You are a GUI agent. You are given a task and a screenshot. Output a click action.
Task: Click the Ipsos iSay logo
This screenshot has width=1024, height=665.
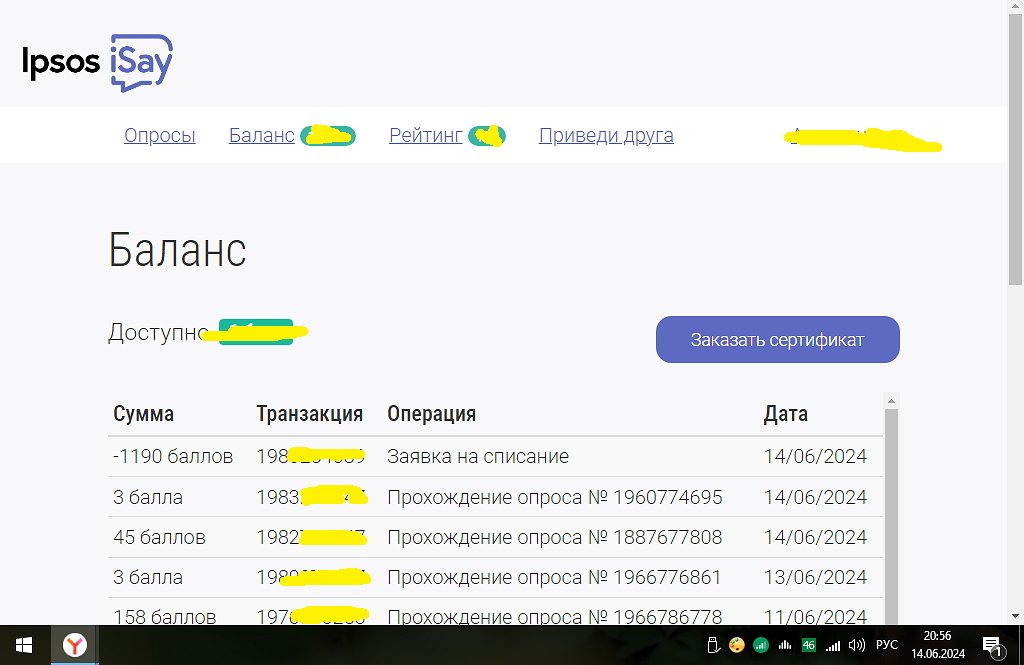pos(98,62)
